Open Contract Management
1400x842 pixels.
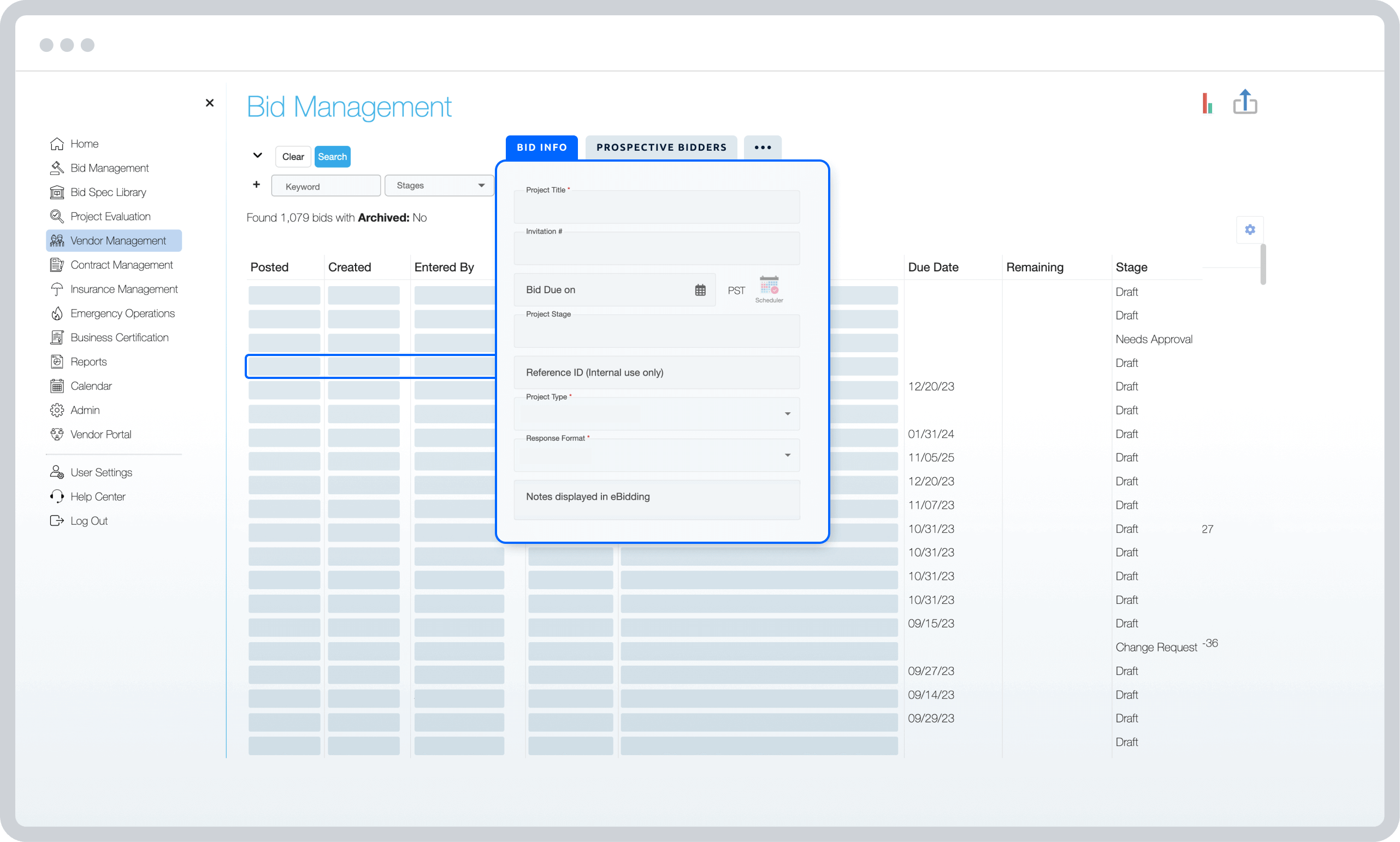click(121, 264)
